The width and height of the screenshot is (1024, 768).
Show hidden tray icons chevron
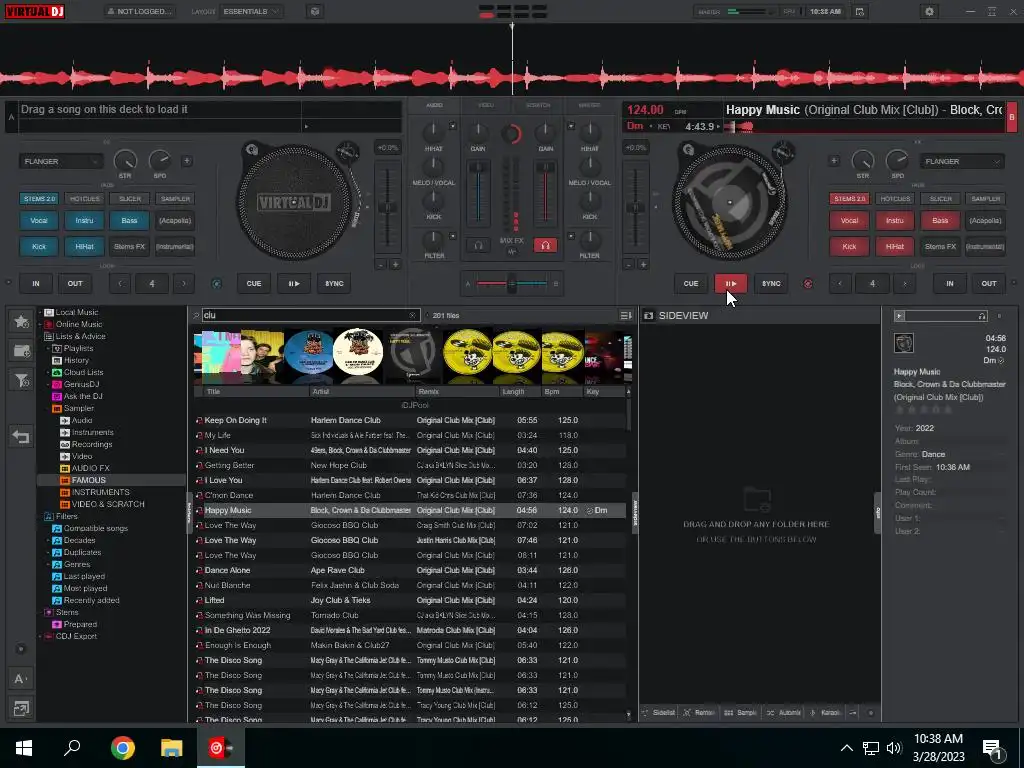click(x=846, y=748)
